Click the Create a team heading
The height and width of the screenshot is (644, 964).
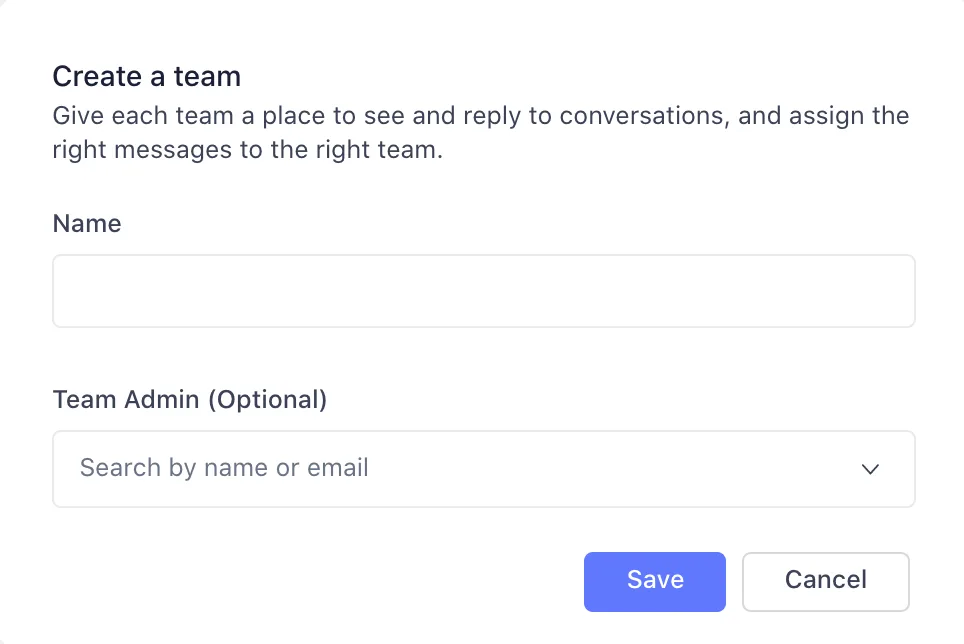pyautogui.click(x=146, y=76)
